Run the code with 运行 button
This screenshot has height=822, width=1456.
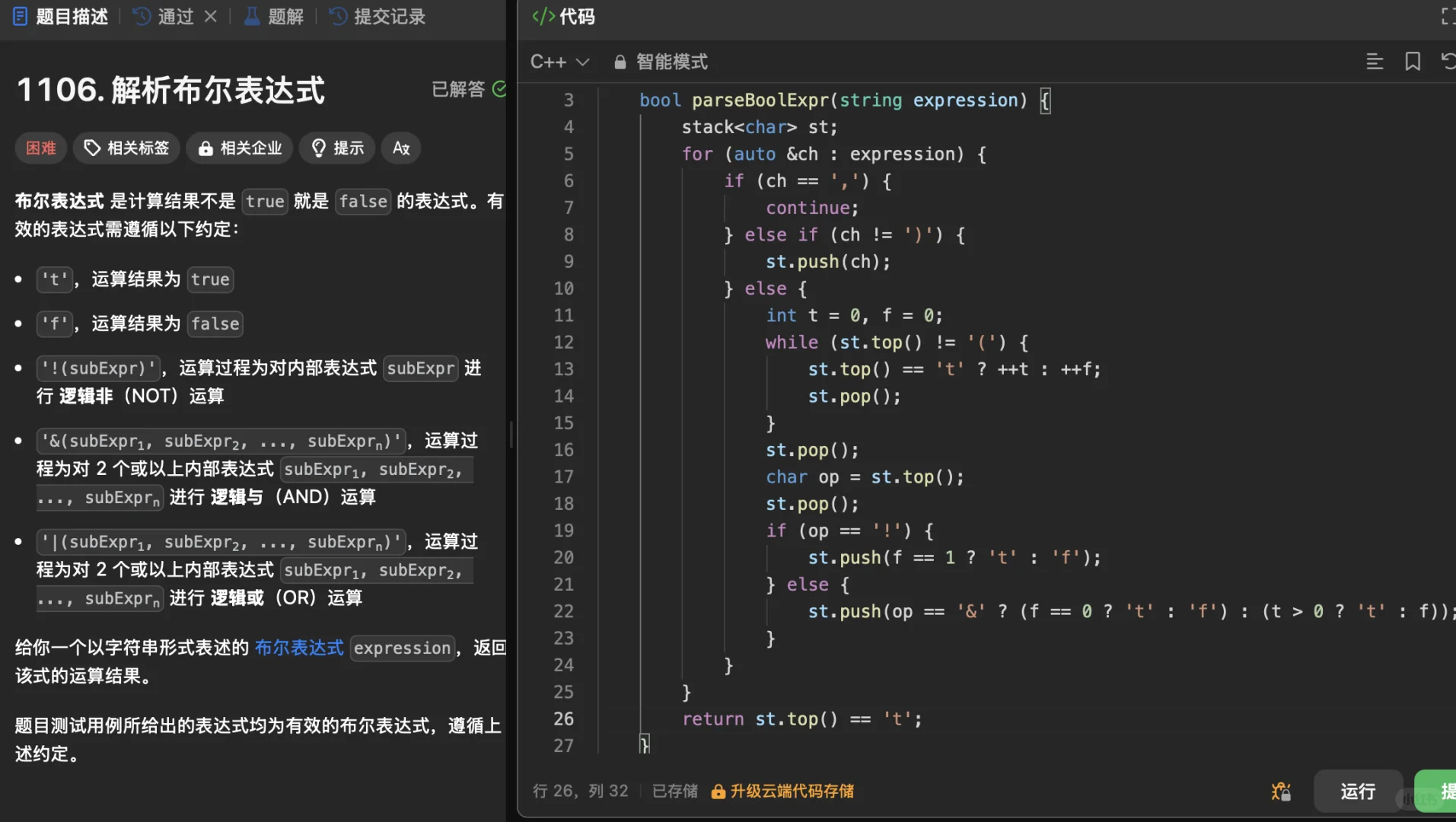[1358, 792]
